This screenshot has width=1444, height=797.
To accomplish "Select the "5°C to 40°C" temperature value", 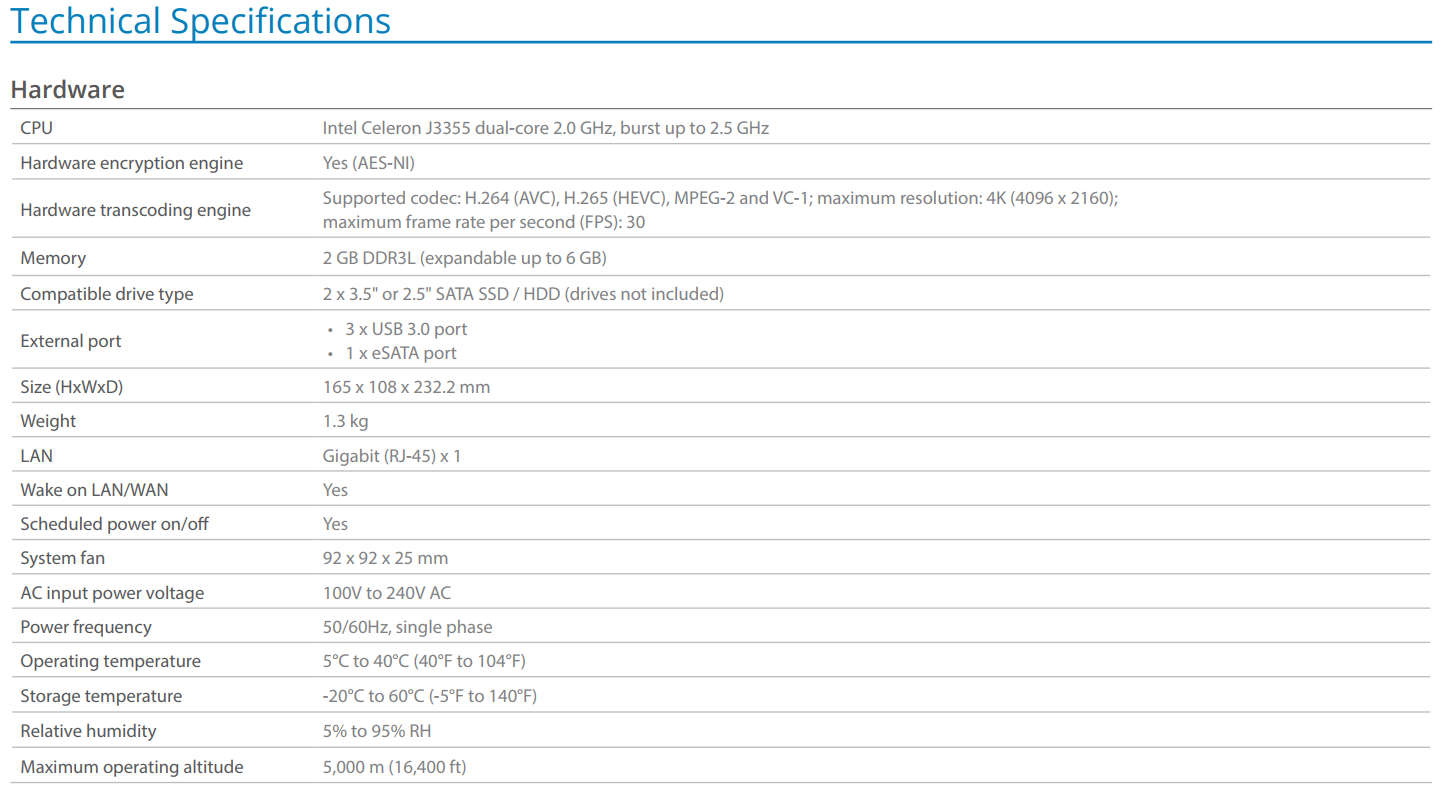I will (424, 661).
